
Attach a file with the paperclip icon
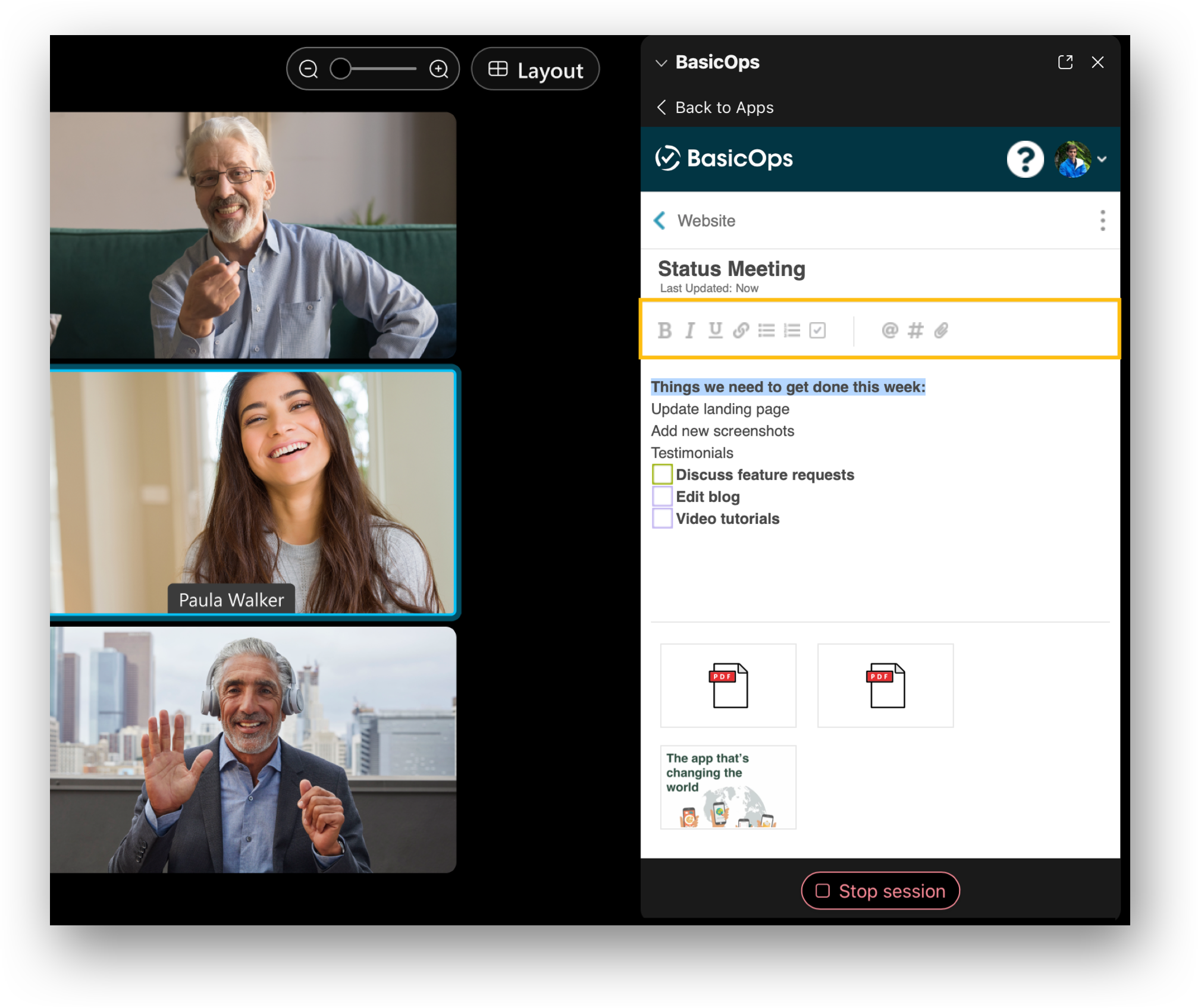click(x=940, y=331)
